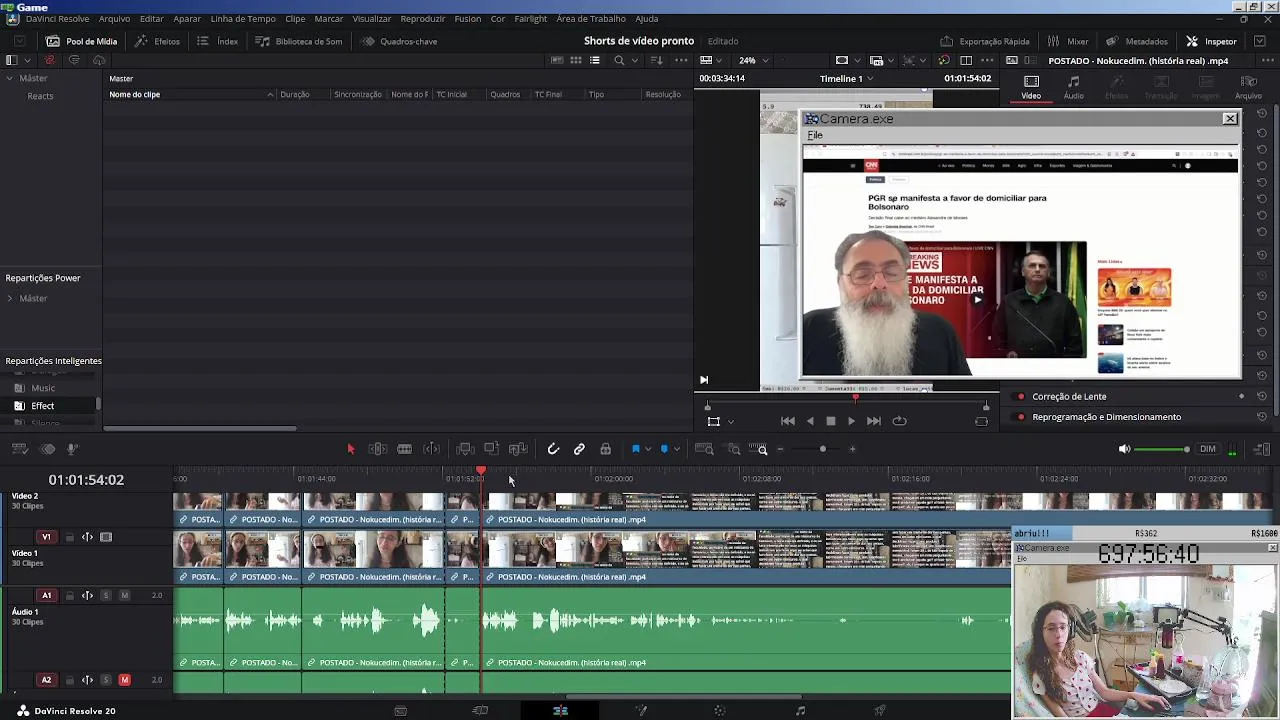This screenshot has height=720, width=1280.
Task: Select the V1 track destination
Action: point(46,537)
